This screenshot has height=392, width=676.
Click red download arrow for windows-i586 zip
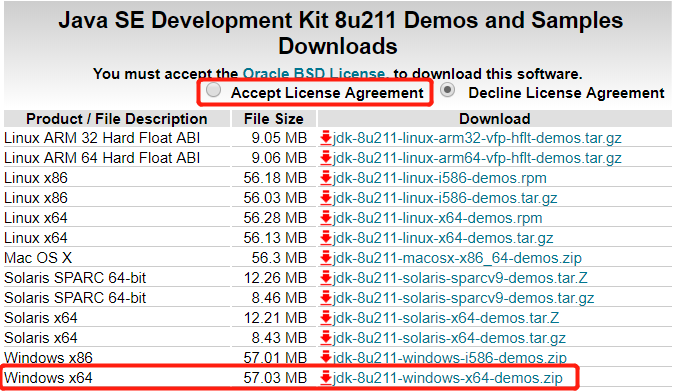[326, 358]
